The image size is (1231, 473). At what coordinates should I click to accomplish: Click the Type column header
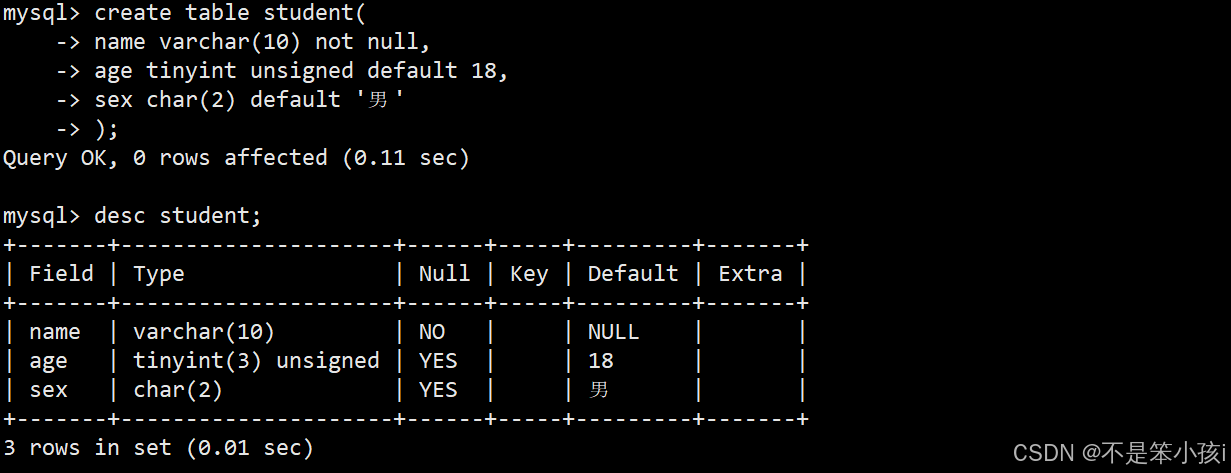[159, 274]
